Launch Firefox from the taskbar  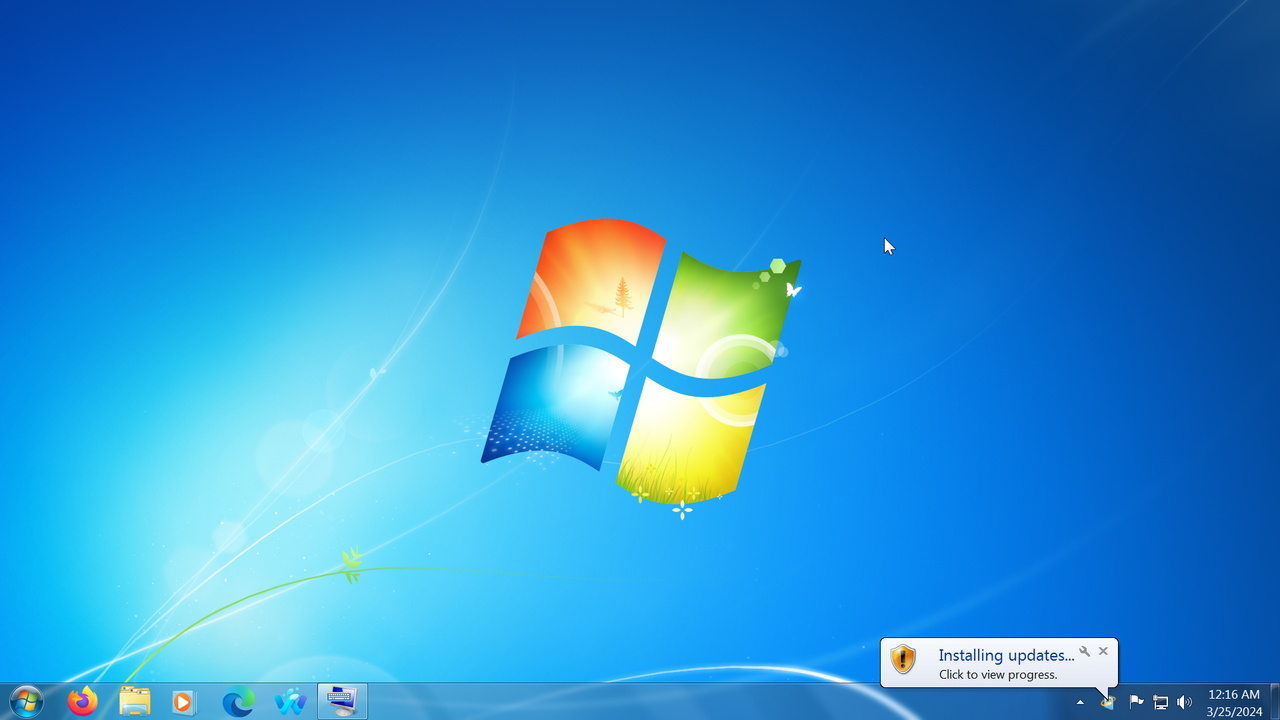(83, 702)
